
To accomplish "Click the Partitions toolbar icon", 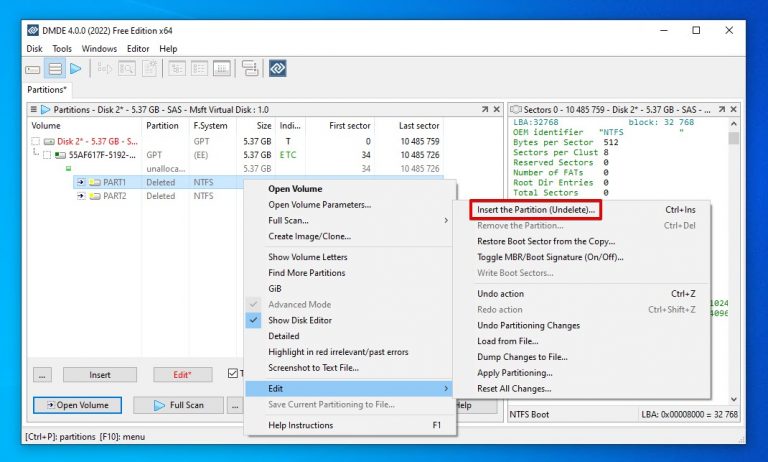I will pyautogui.click(x=55, y=69).
